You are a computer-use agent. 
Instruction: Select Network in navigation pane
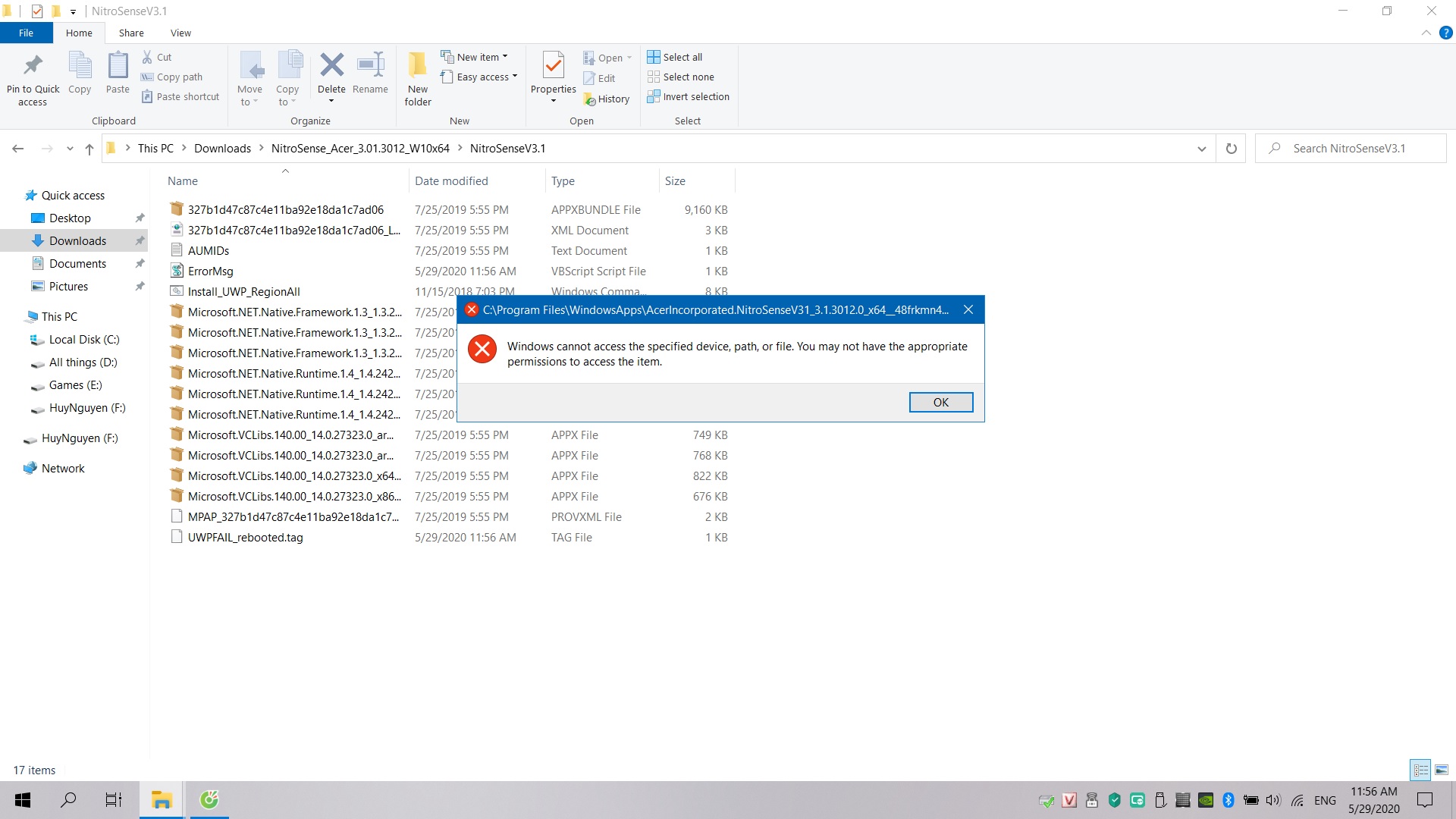pos(63,469)
